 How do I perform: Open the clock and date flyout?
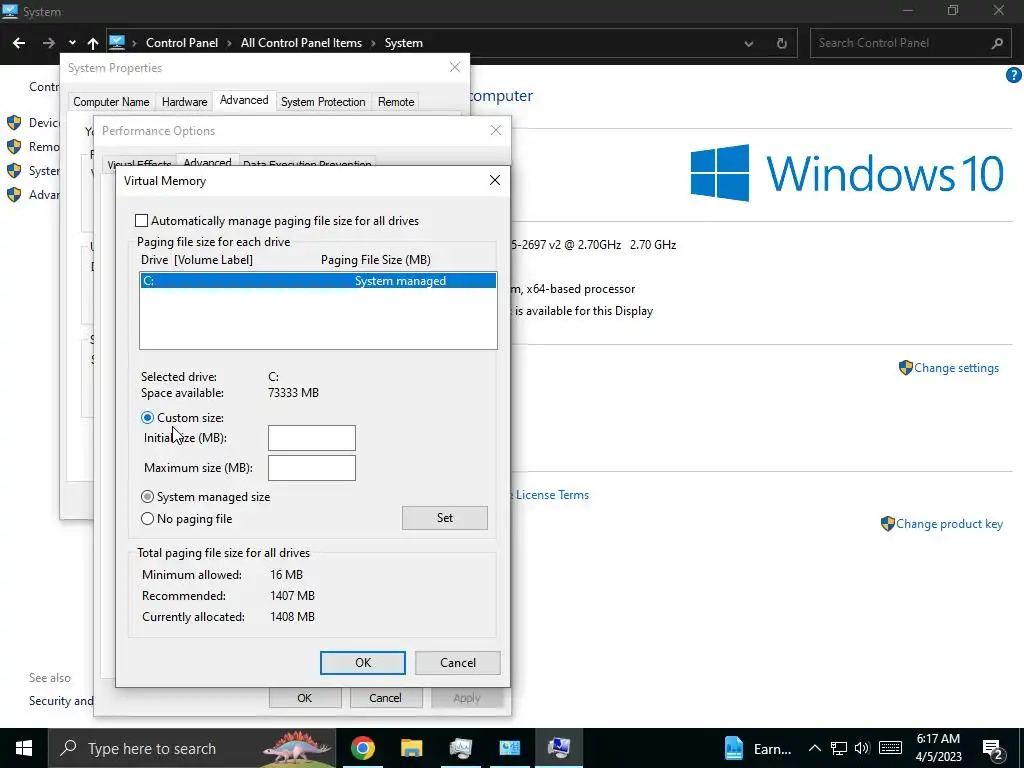pyautogui.click(x=938, y=748)
